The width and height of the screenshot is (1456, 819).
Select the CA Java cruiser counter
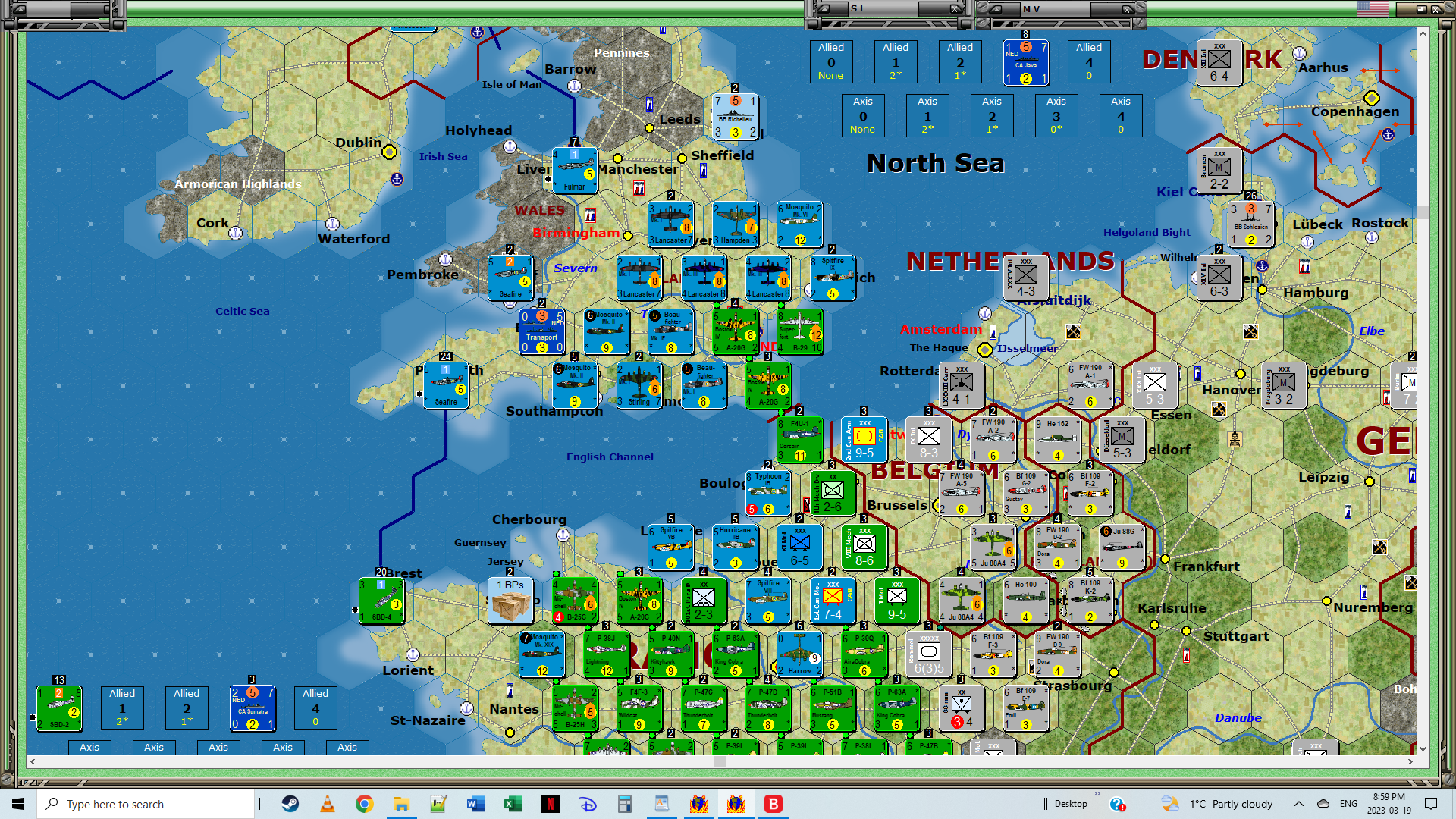click(x=1026, y=62)
